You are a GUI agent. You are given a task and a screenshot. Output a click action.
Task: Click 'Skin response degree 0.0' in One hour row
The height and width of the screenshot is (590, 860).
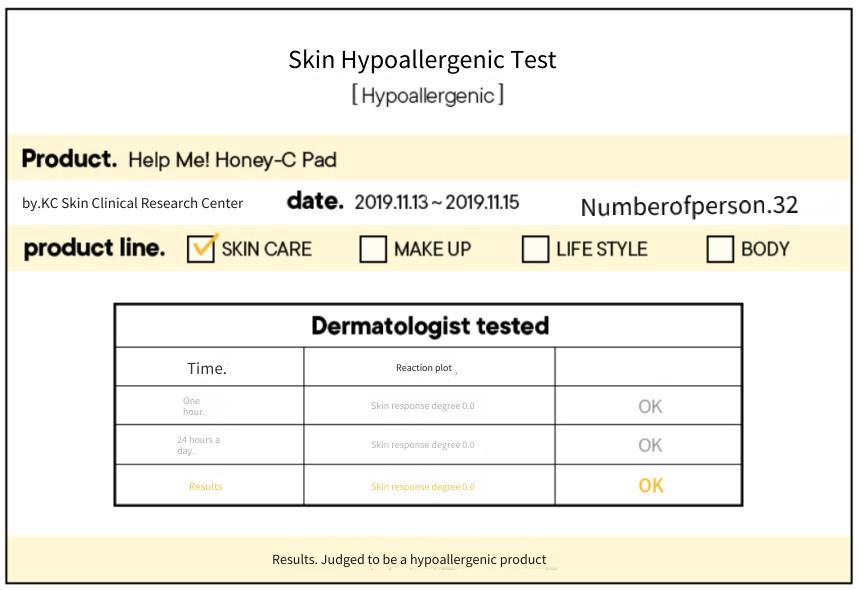[422, 406]
